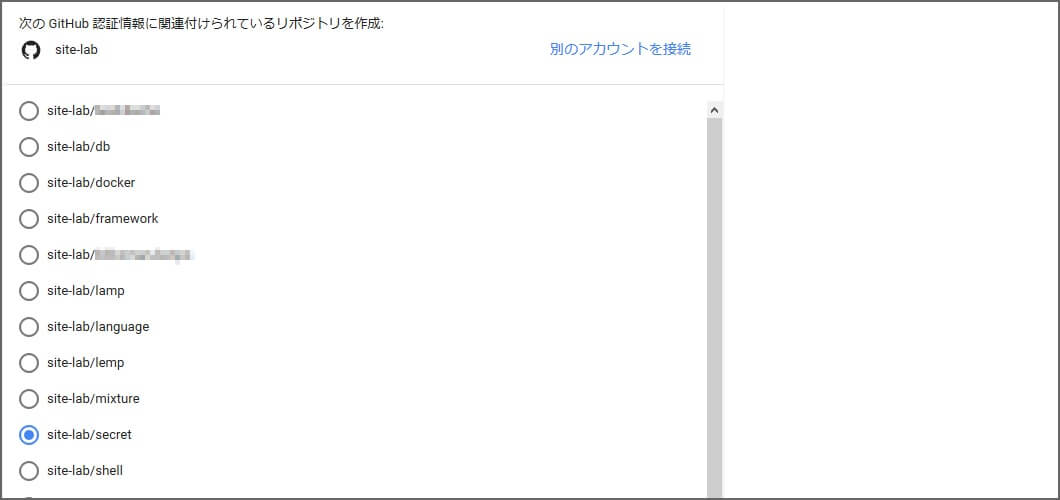Image resolution: width=1060 pixels, height=500 pixels.
Task: Click the GitHub logo icon next to site-lab
Action: [31, 50]
